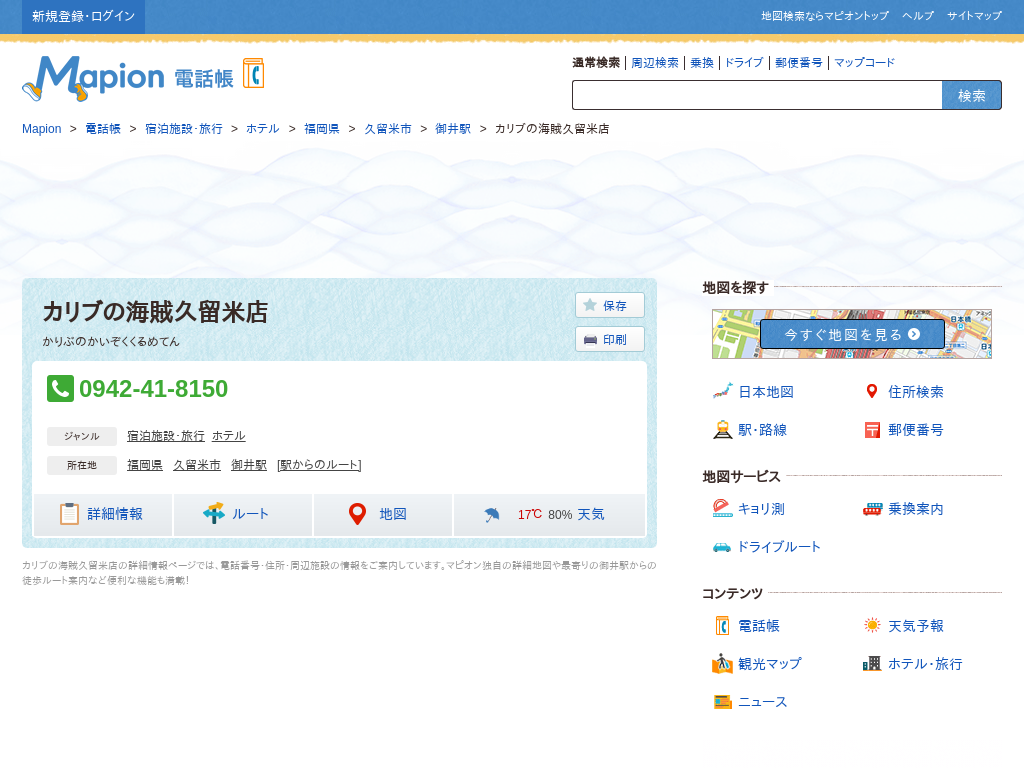1024x768 pixels.
Task: Switch to the 乗換 search tab
Action: pyautogui.click(x=702, y=63)
